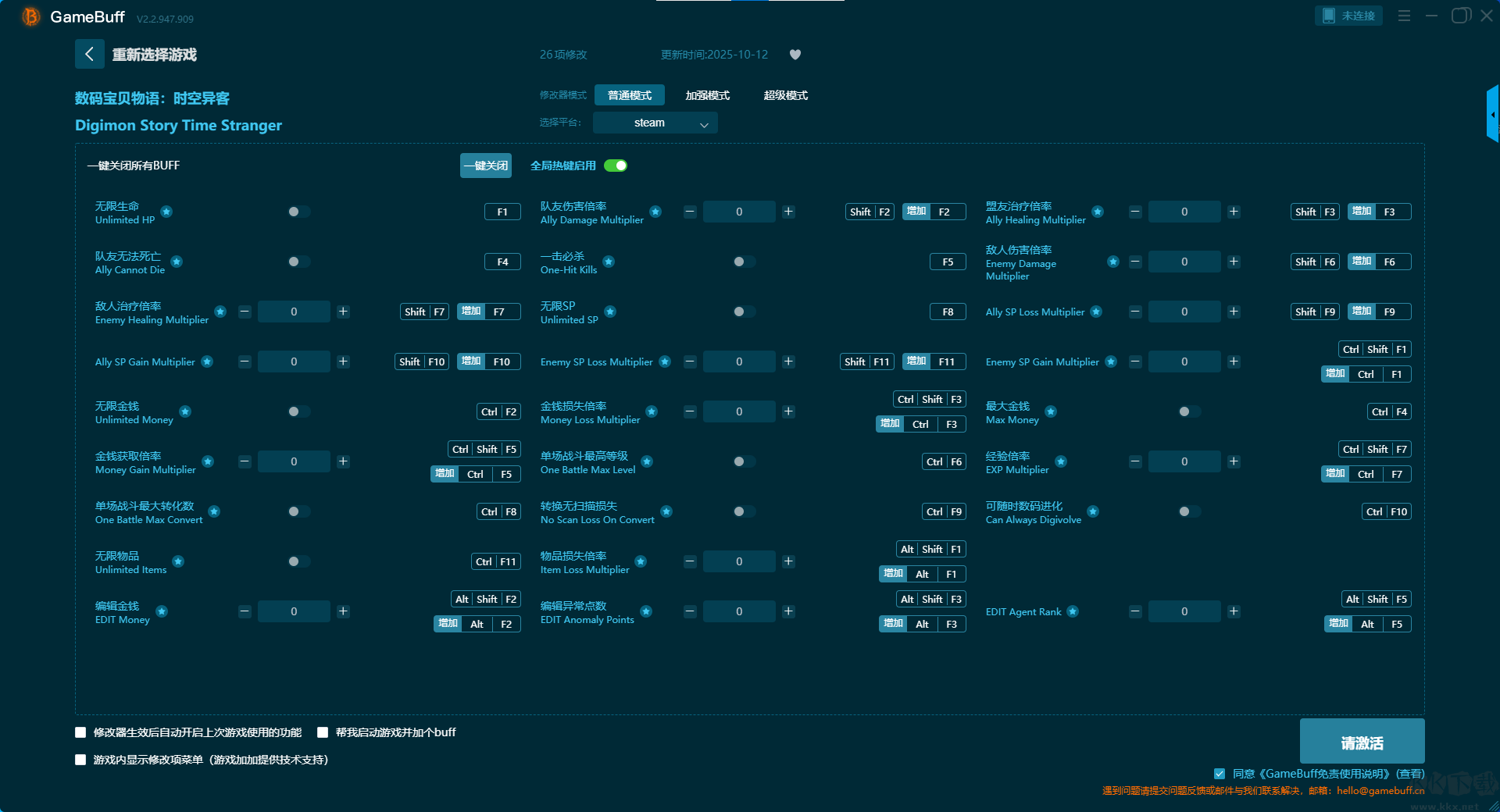Expand the blue side panel handle
Screen dimensions: 1500x812
click(1493, 115)
